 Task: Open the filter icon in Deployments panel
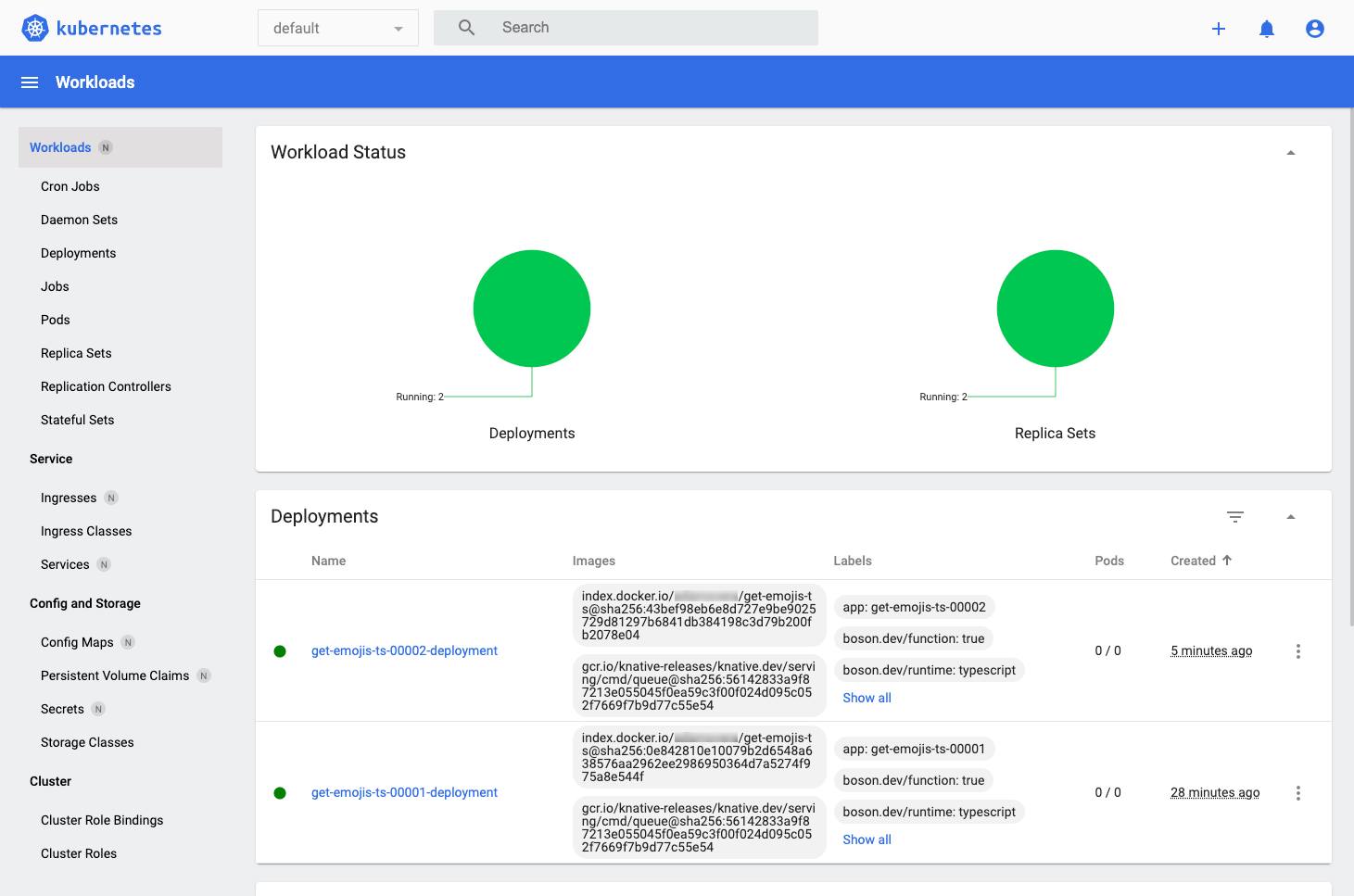coord(1234,516)
